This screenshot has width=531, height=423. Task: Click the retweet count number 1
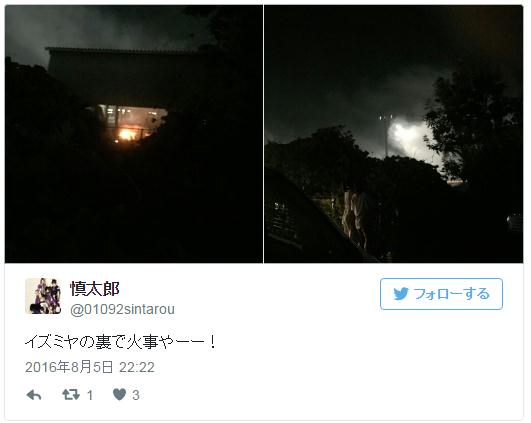coord(90,395)
